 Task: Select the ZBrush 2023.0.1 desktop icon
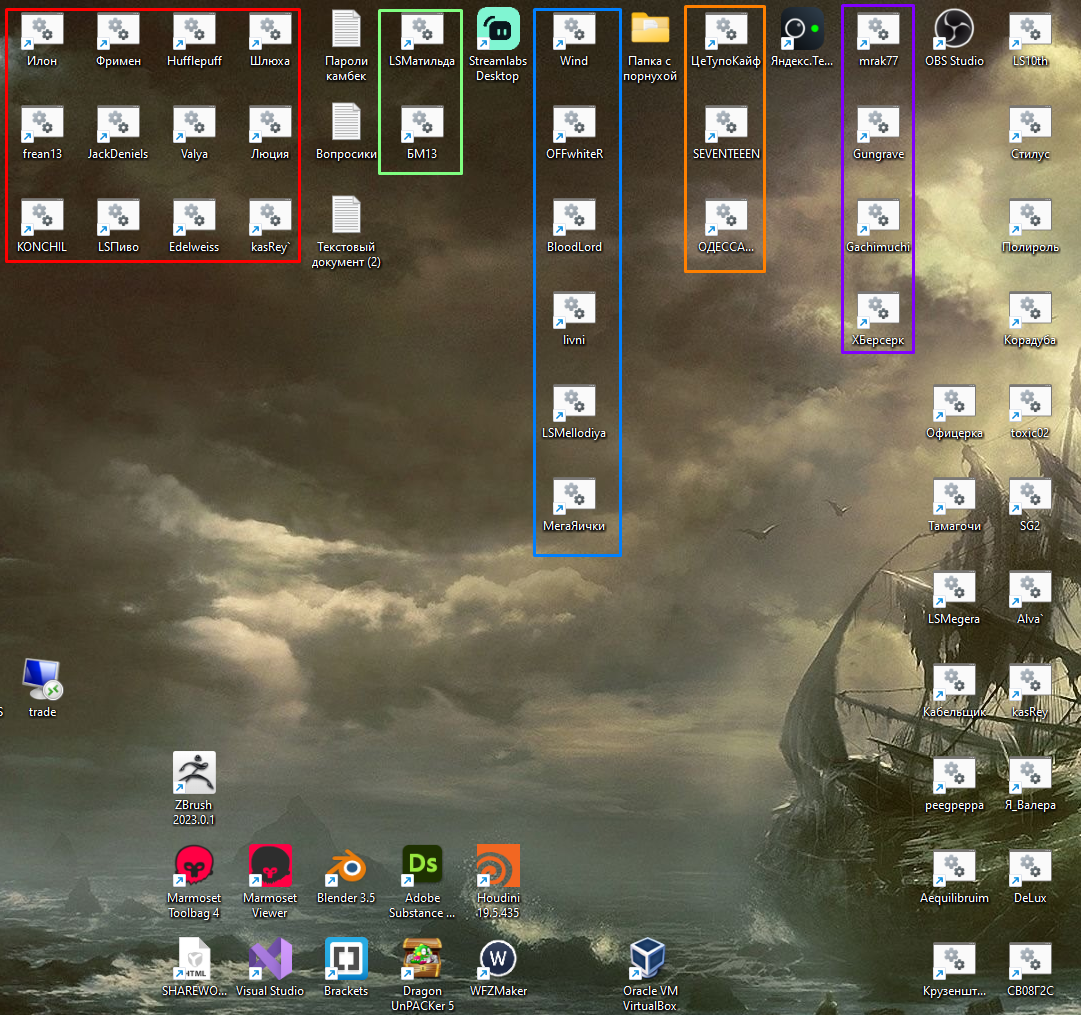point(194,773)
